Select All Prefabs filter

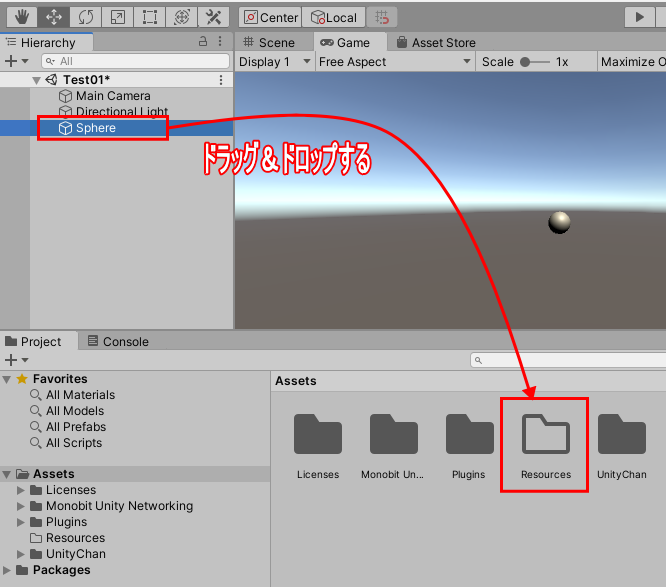point(76,427)
